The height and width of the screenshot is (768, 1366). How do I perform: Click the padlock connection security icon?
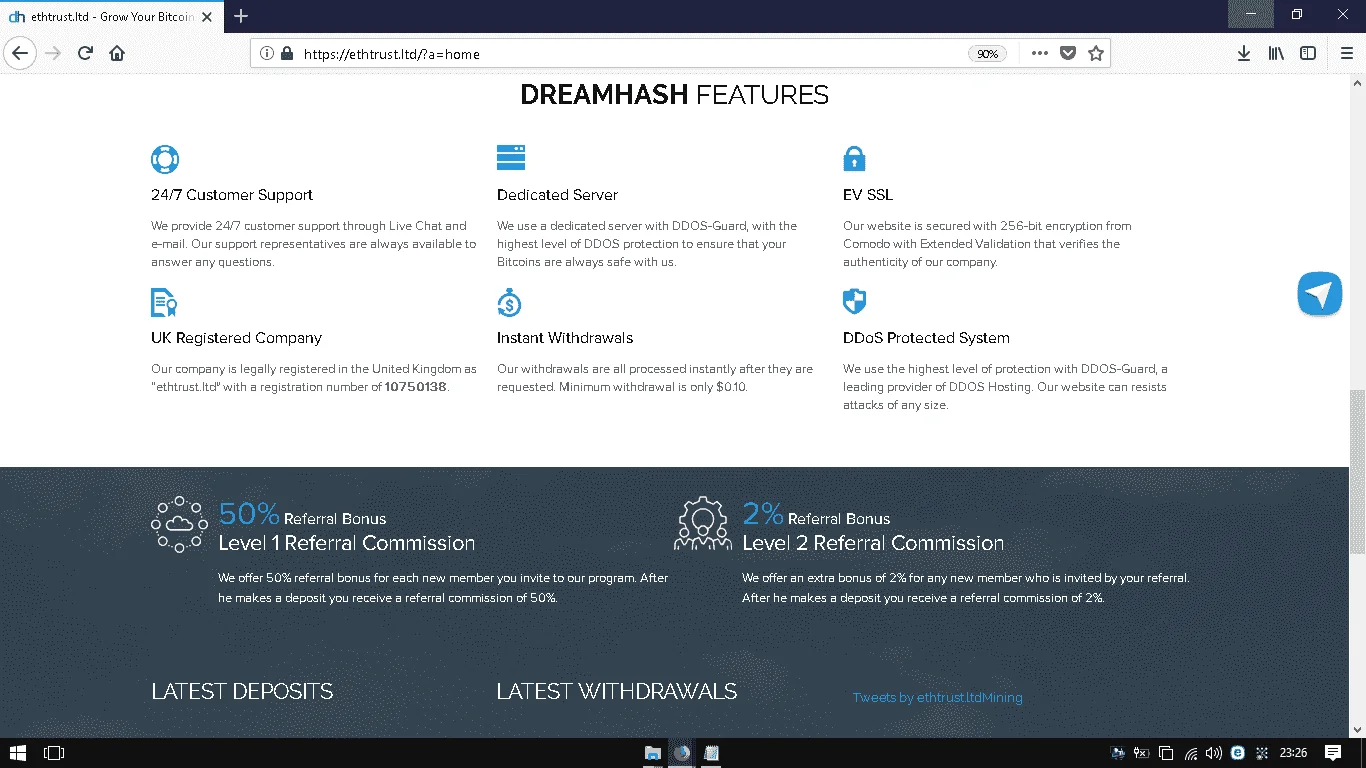point(287,54)
